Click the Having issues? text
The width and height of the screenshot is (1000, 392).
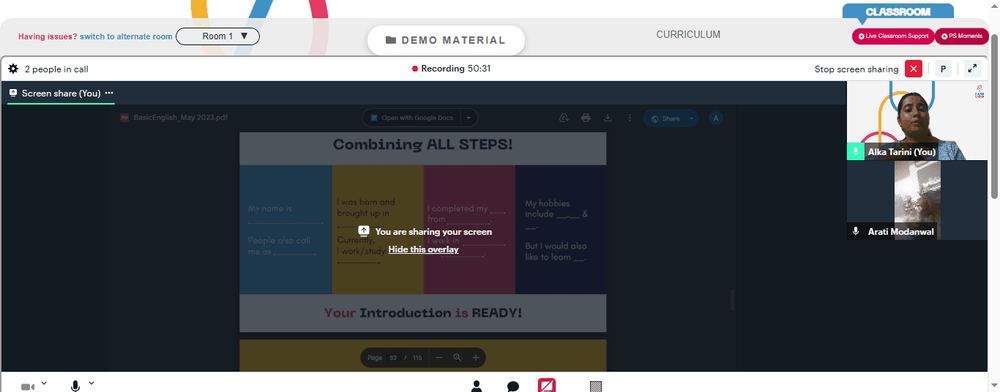click(x=48, y=36)
